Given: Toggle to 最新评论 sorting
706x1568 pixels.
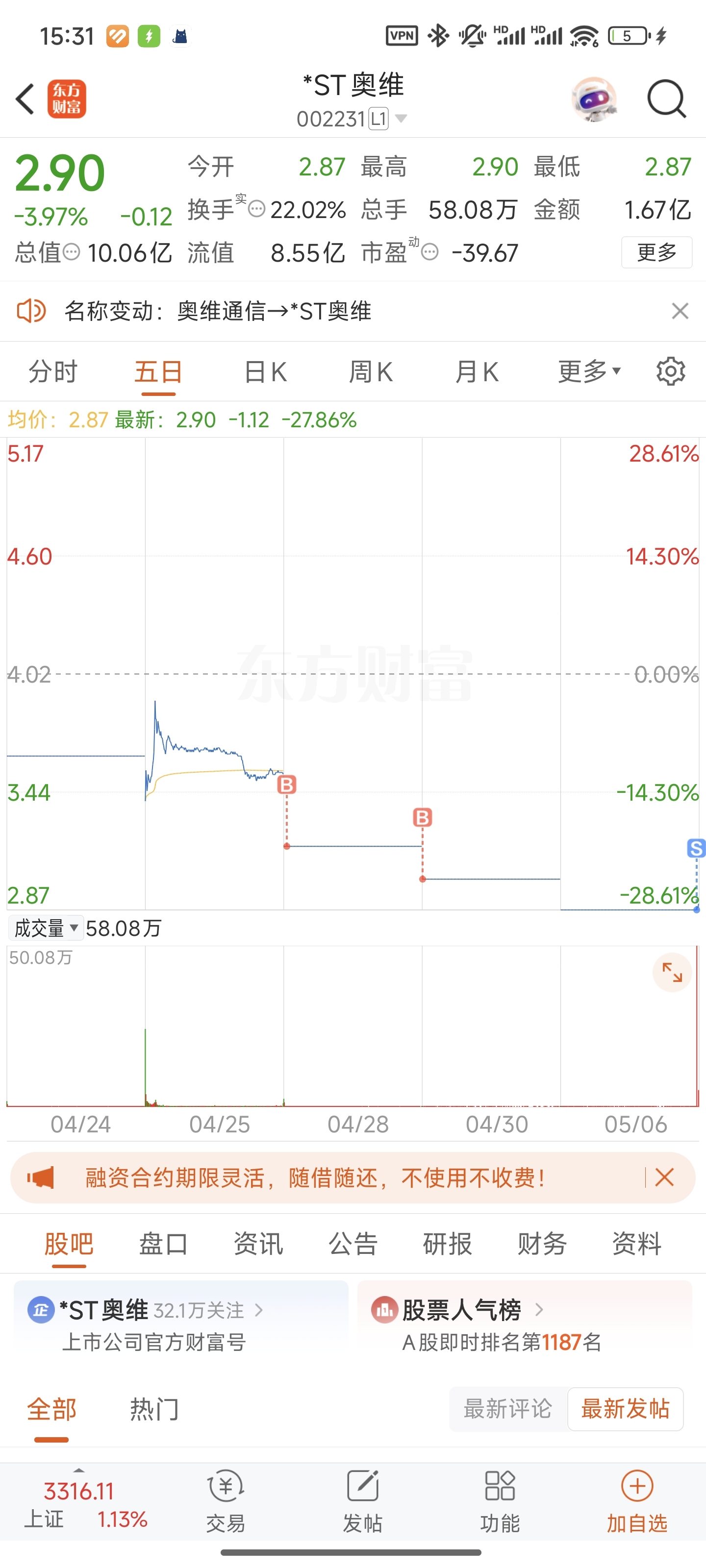Looking at the screenshot, I should click(x=507, y=1409).
